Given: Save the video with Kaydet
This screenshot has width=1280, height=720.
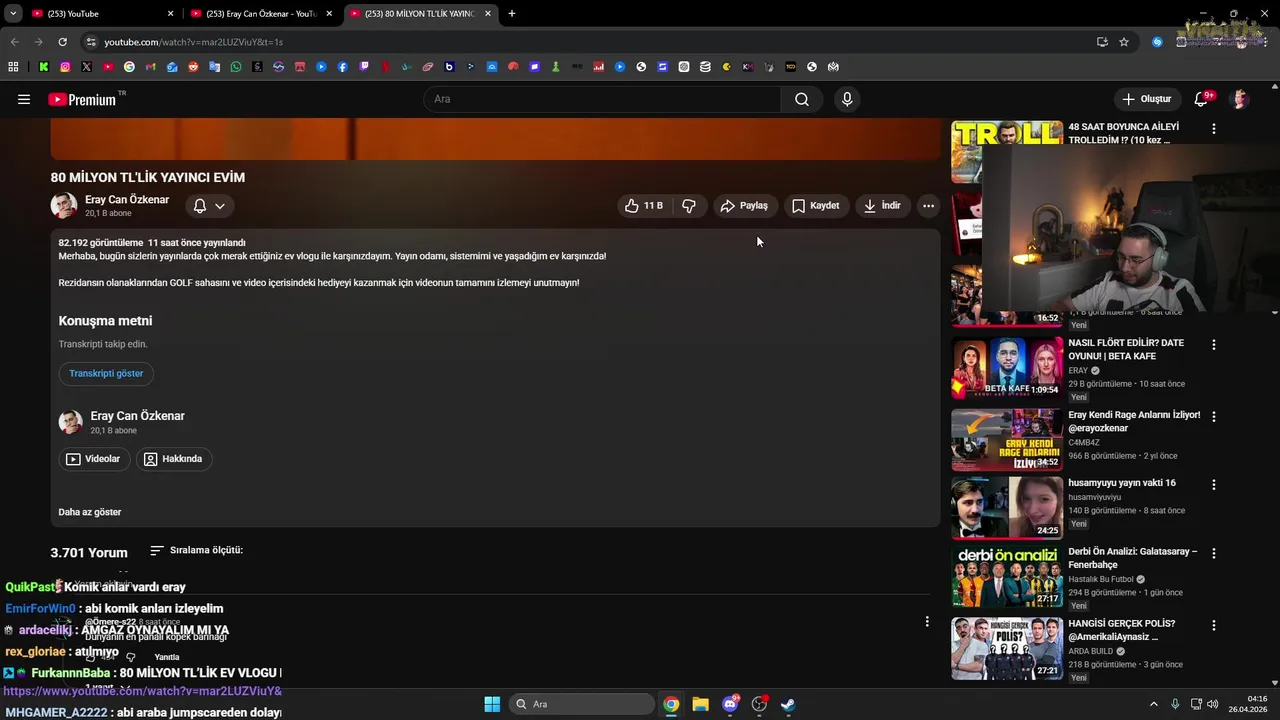Looking at the screenshot, I should (x=815, y=206).
